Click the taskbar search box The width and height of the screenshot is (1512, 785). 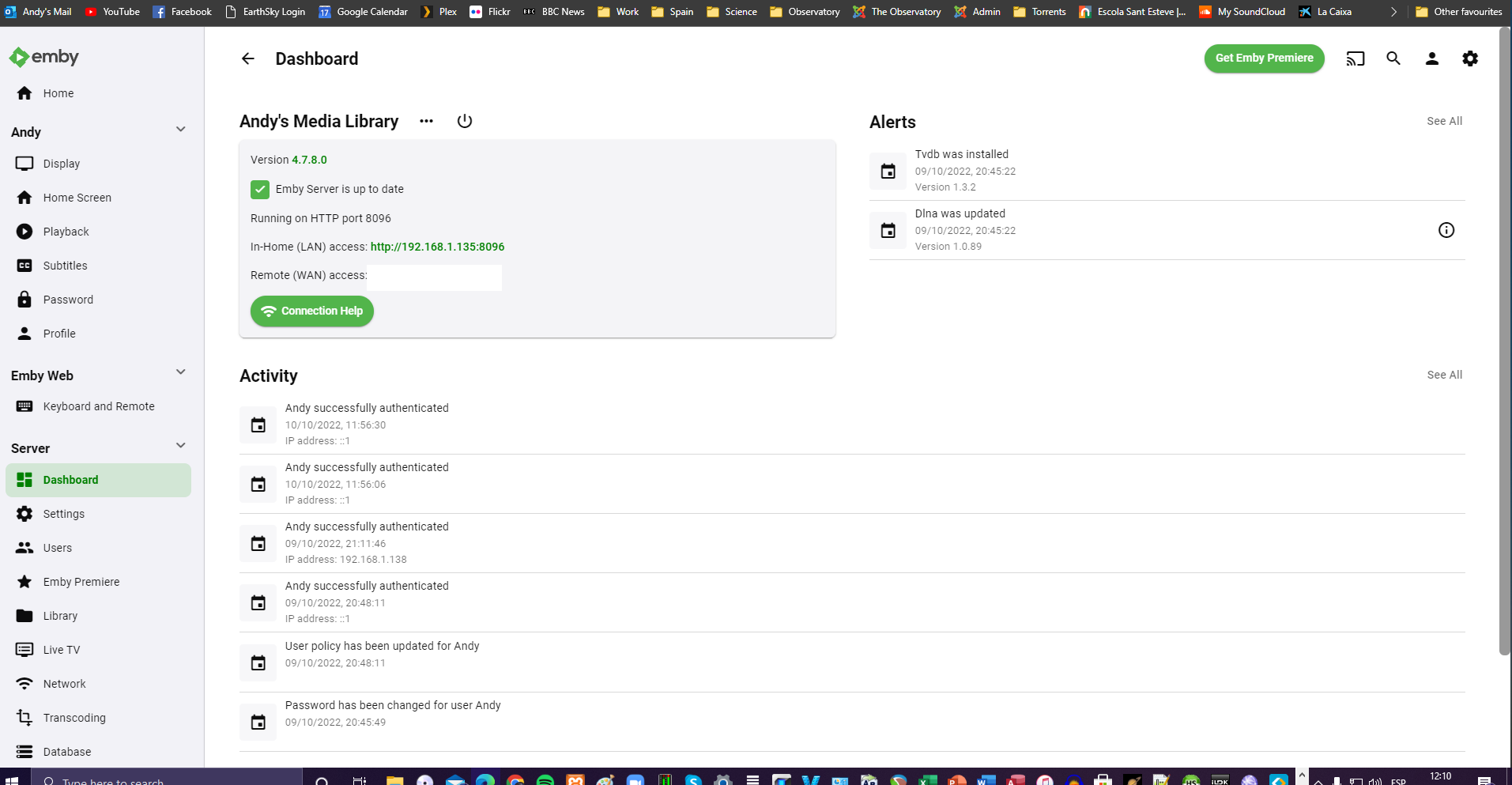pyautogui.click(x=166, y=778)
